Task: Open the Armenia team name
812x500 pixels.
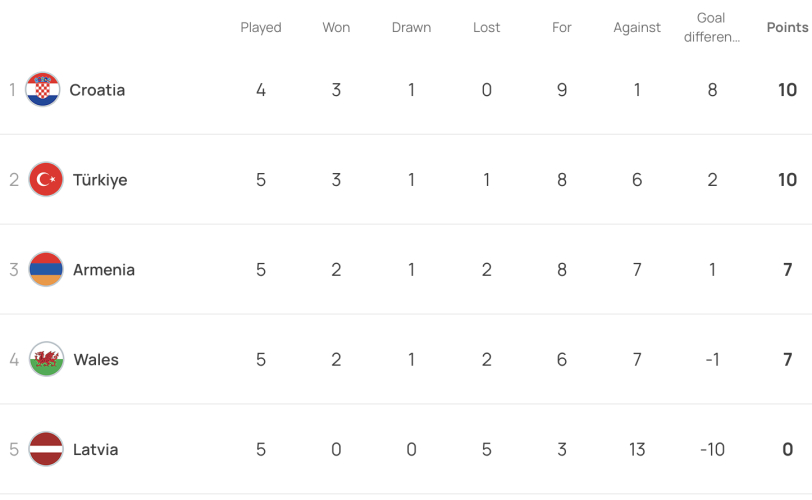Action: pos(104,270)
